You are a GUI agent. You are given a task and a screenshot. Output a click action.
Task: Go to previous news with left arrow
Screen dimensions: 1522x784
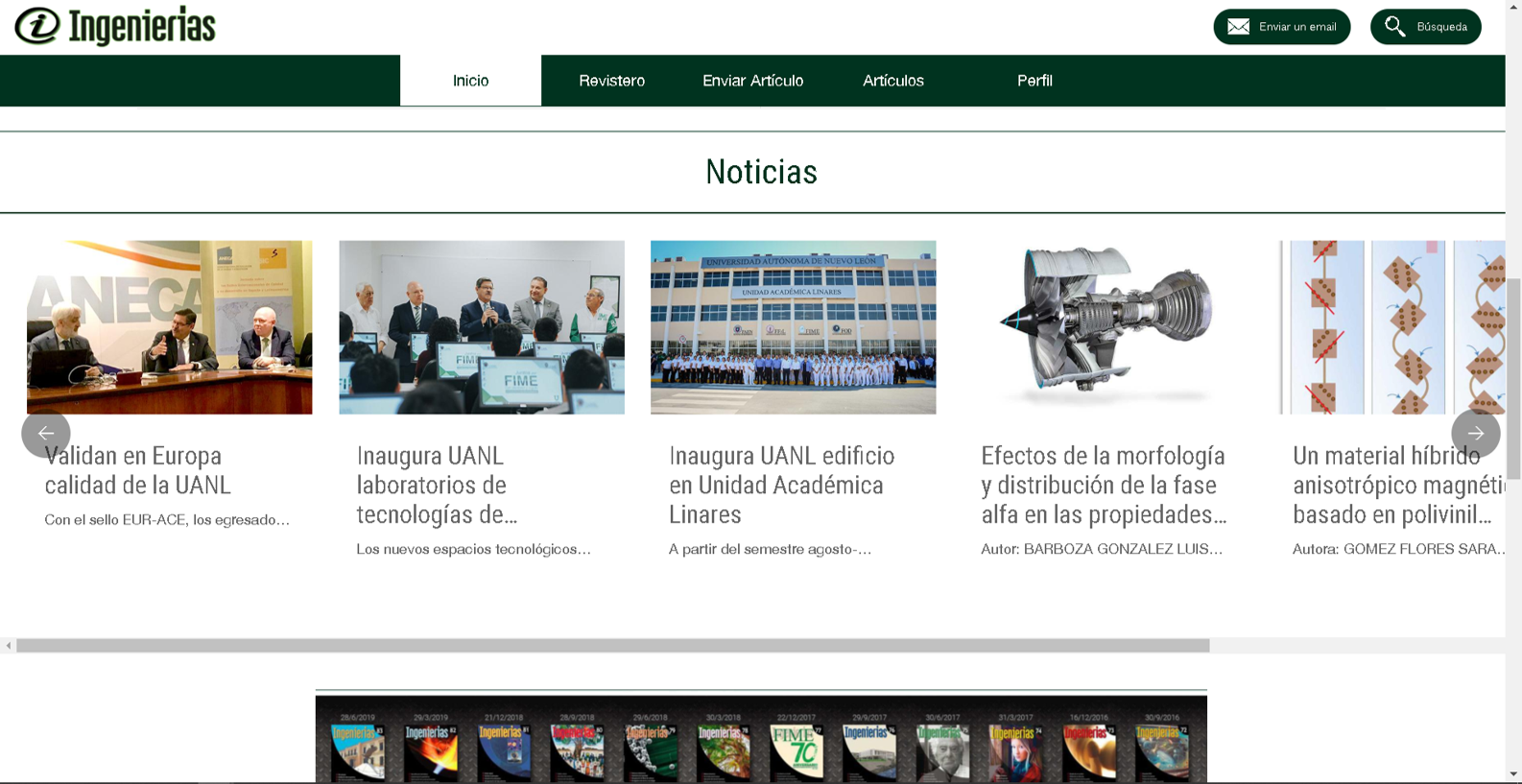pos(46,434)
